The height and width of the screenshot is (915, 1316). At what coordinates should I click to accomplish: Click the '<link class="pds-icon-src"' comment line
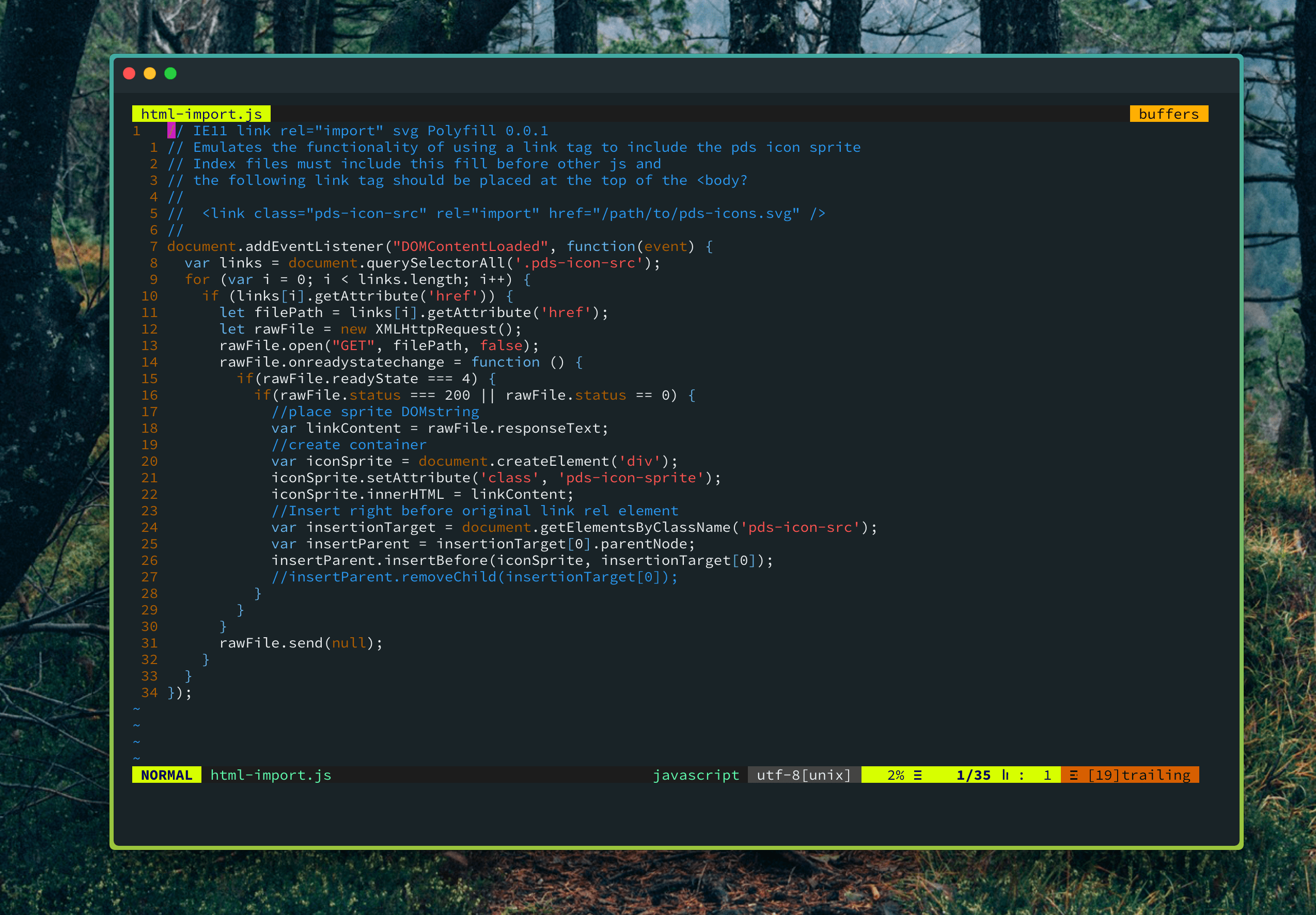click(x=496, y=213)
